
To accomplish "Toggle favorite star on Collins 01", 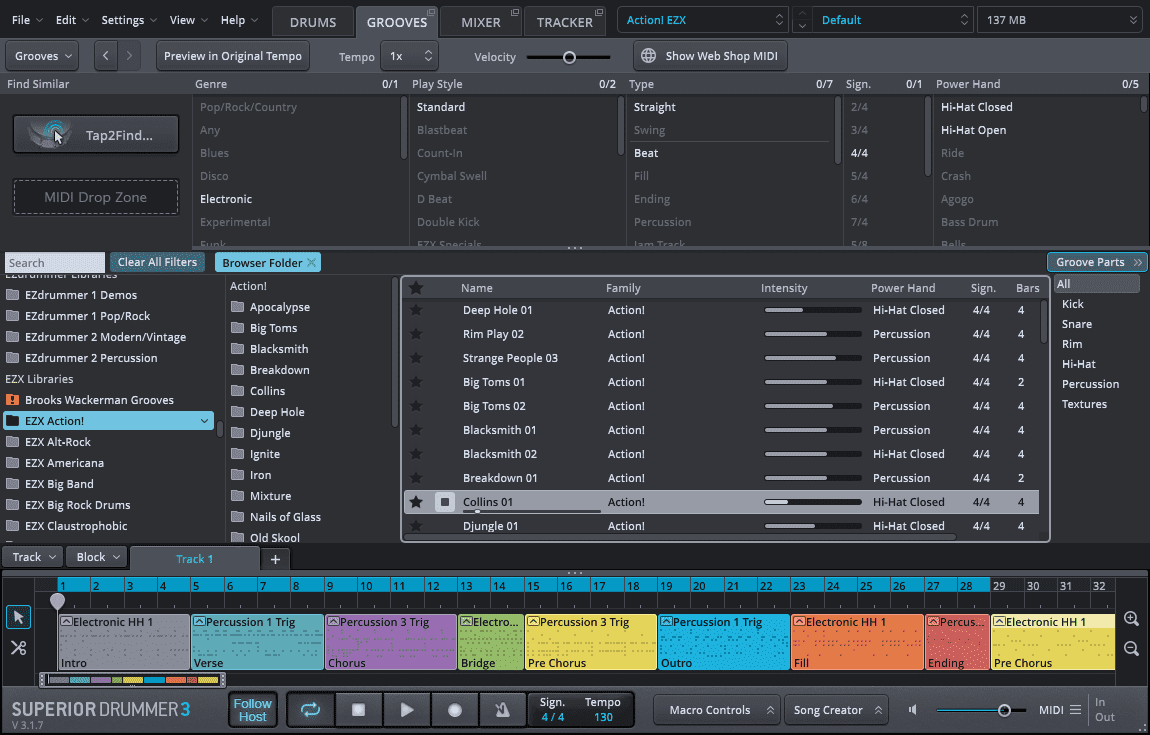I will pyautogui.click(x=416, y=502).
